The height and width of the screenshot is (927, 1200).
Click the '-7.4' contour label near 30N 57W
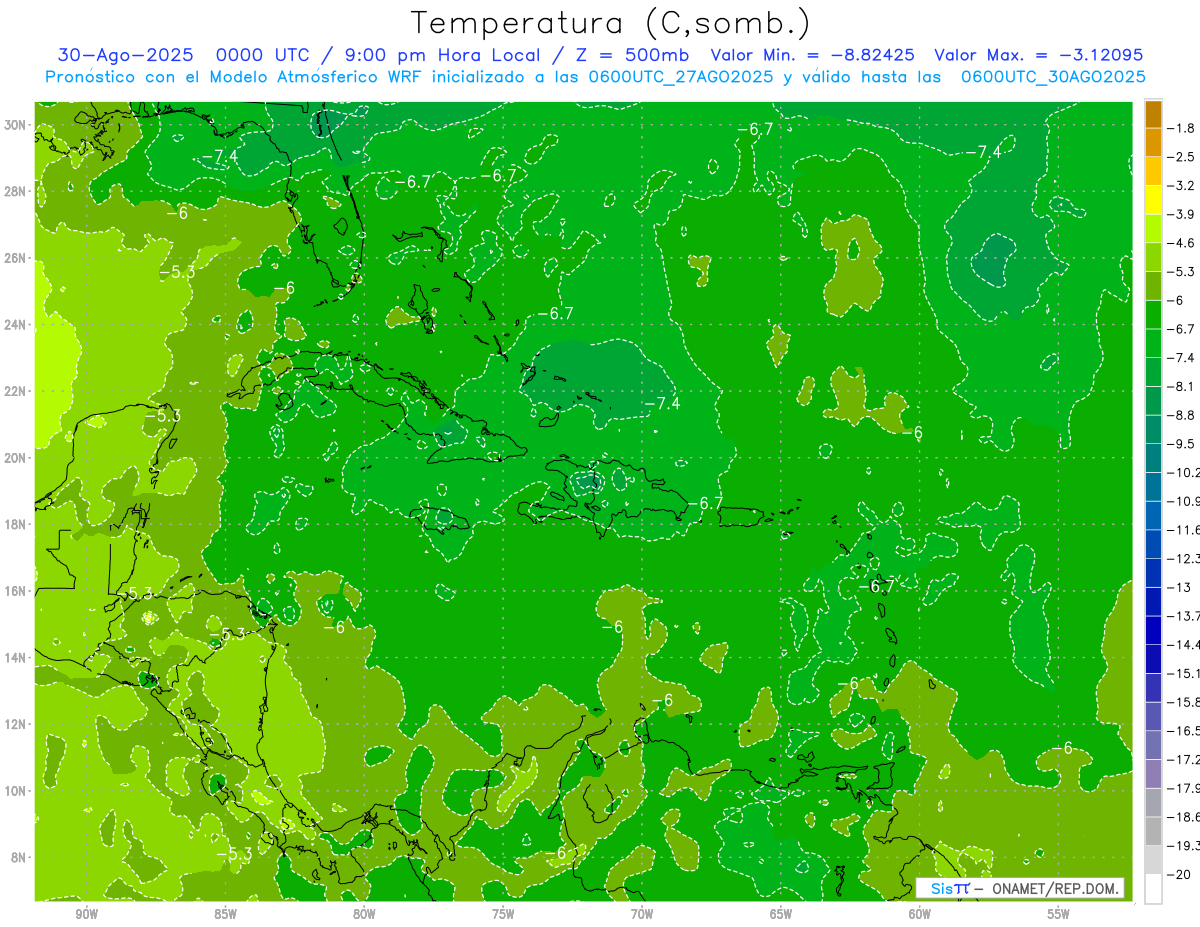[x=982, y=151]
